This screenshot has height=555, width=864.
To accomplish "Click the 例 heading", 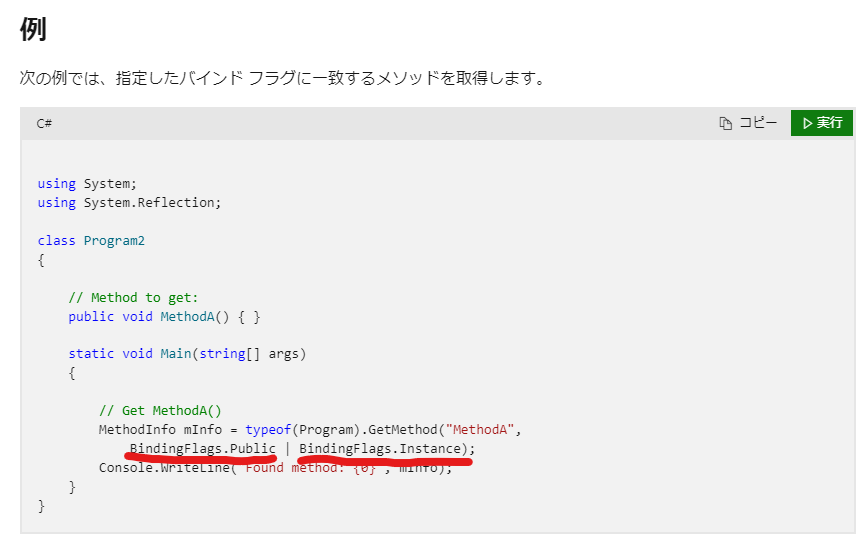I will coord(33,29).
